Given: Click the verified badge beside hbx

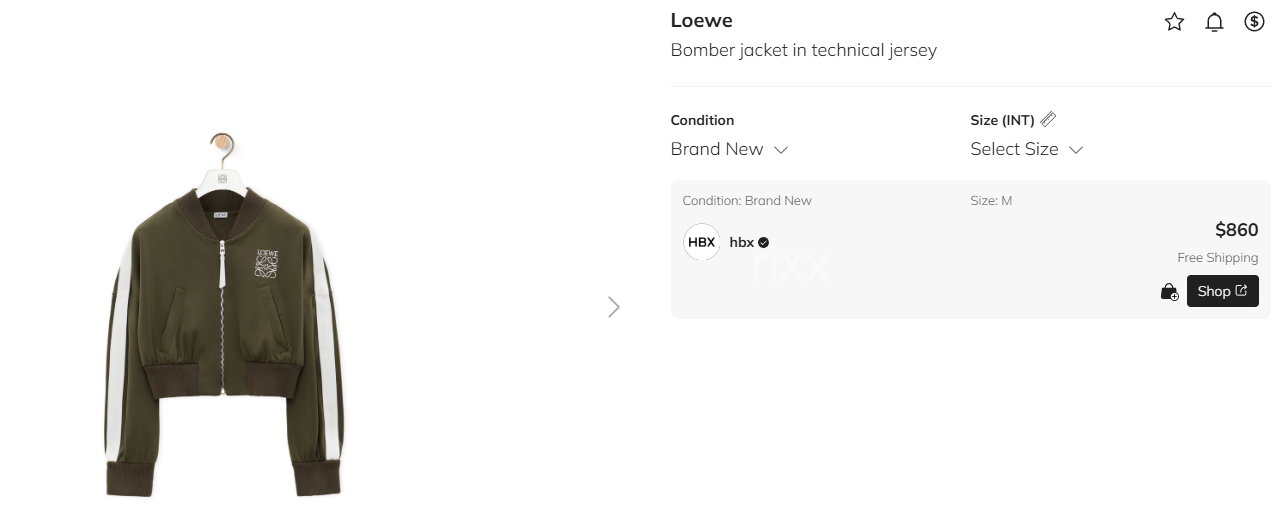Looking at the screenshot, I should pos(764,242).
